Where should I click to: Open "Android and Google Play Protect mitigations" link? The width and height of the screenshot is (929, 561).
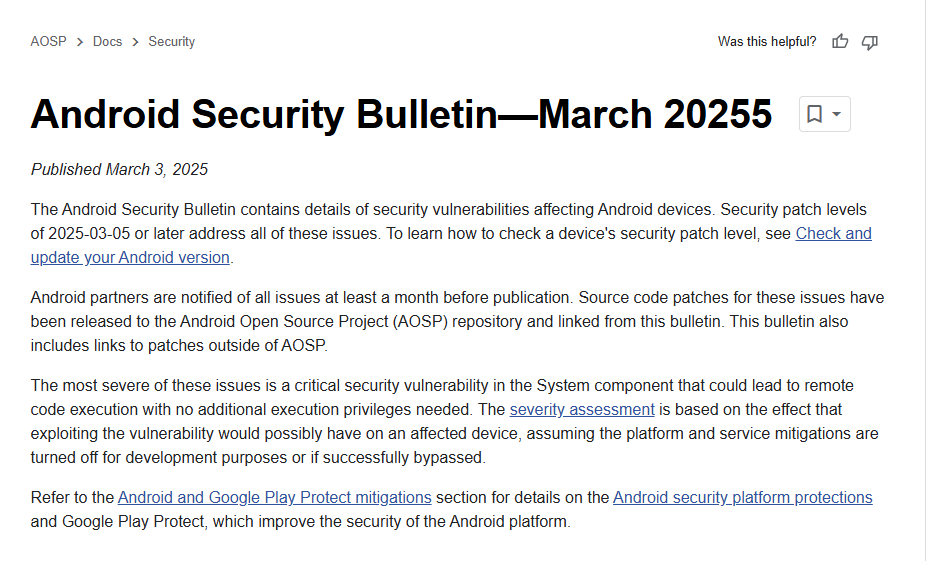click(x=274, y=497)
